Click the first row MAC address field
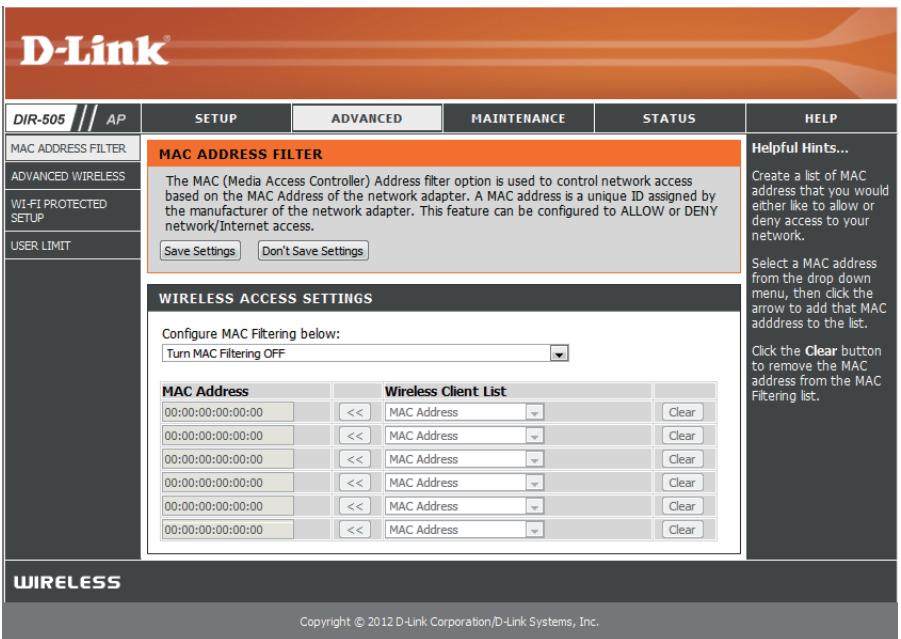The height and width of the screenshot is (639, 901). click(x=228, y=412)
